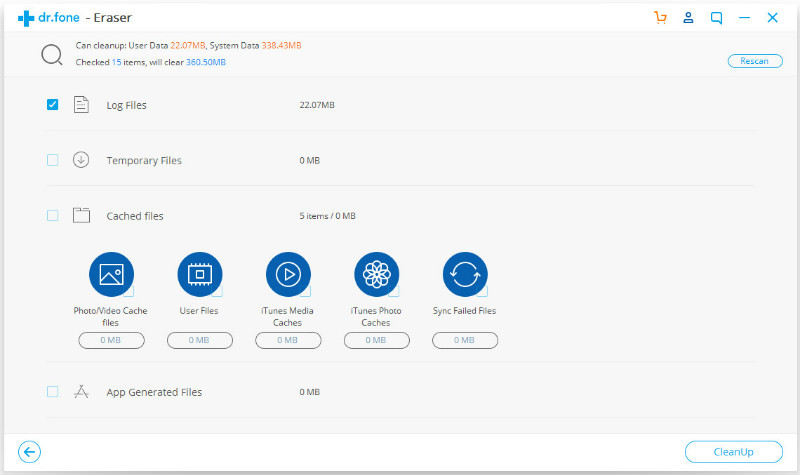Screen dimensions: 800x475
Task: Check the Temporary Files checkbox
Action: [53, 160]
